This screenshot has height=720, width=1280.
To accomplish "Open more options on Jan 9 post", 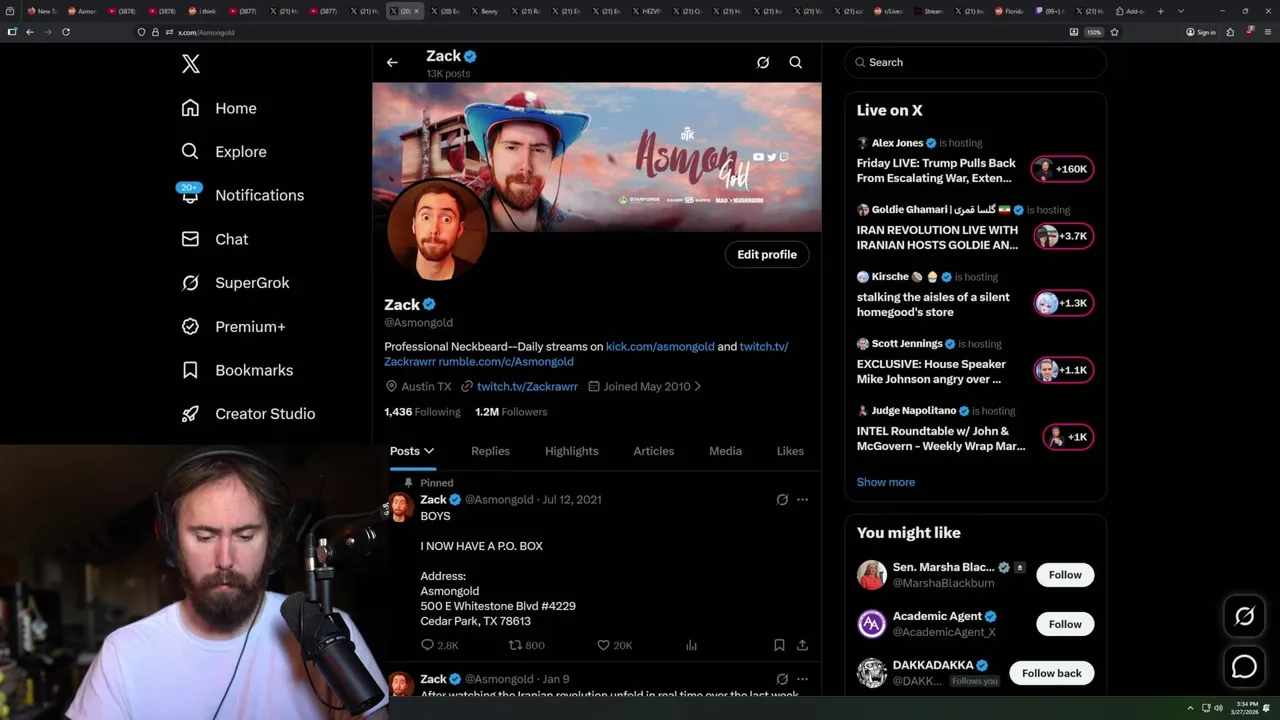I will [x=802, y=679].
